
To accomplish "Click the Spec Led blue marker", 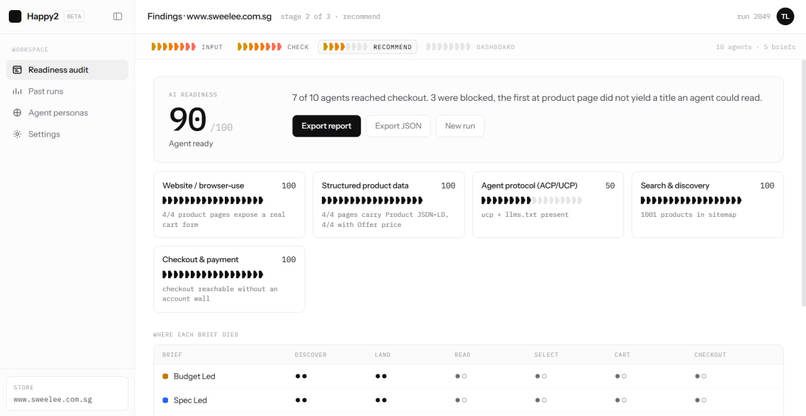I will [x=166, y=400].
